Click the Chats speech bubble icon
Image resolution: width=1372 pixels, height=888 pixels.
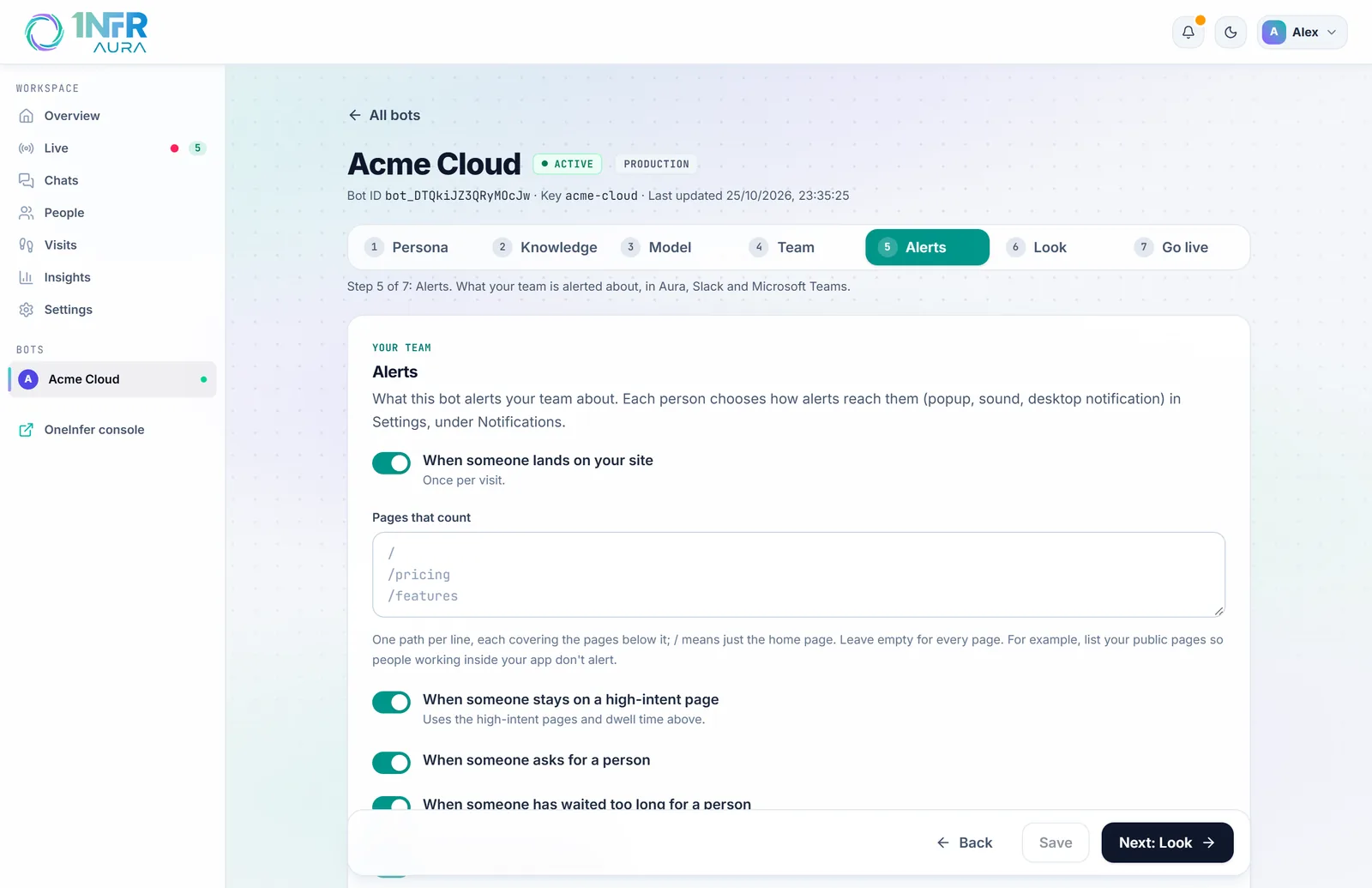[x=27, y=180]
